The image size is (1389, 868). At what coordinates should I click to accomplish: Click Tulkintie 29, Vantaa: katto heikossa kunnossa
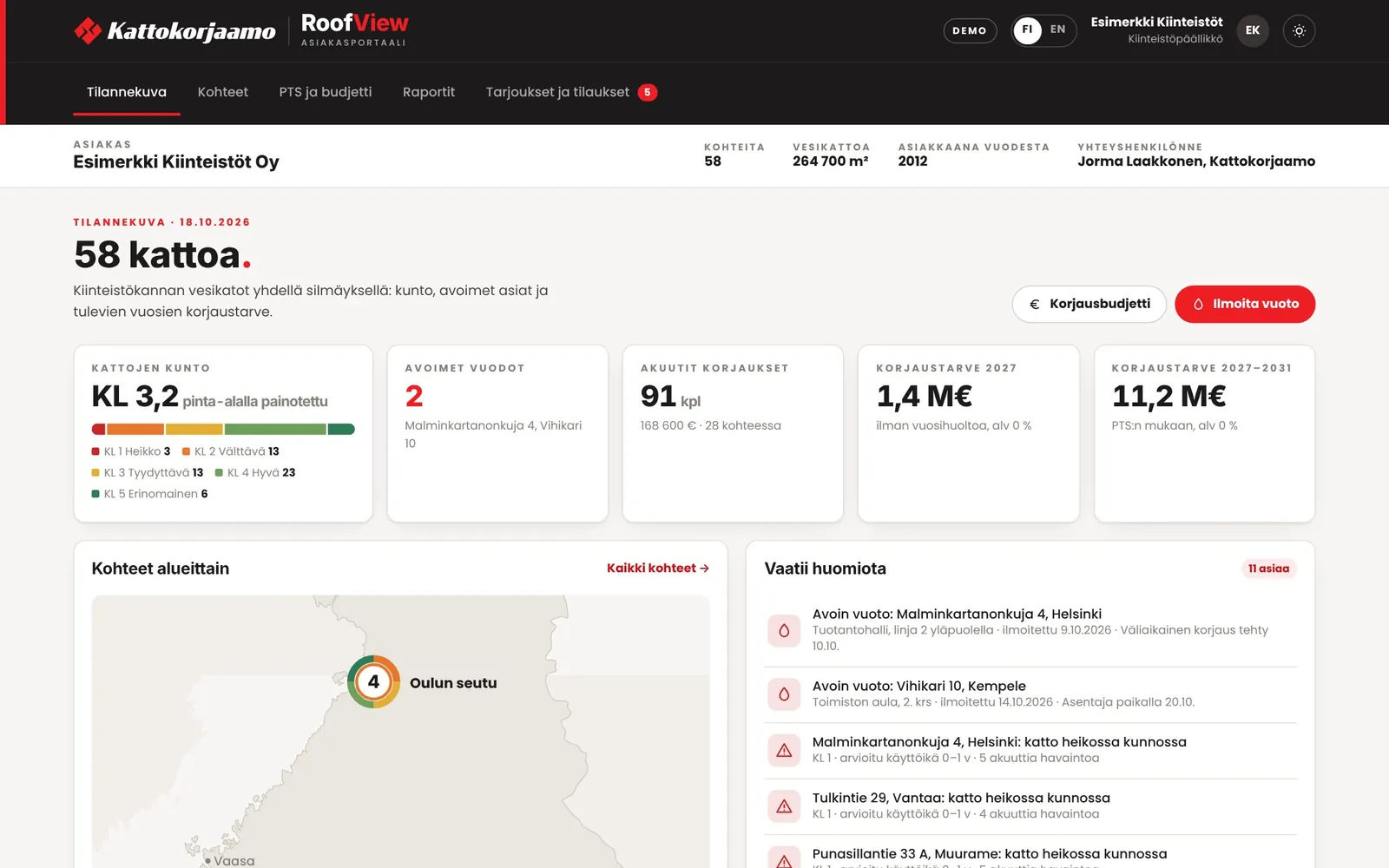[x=1030, y=806]
